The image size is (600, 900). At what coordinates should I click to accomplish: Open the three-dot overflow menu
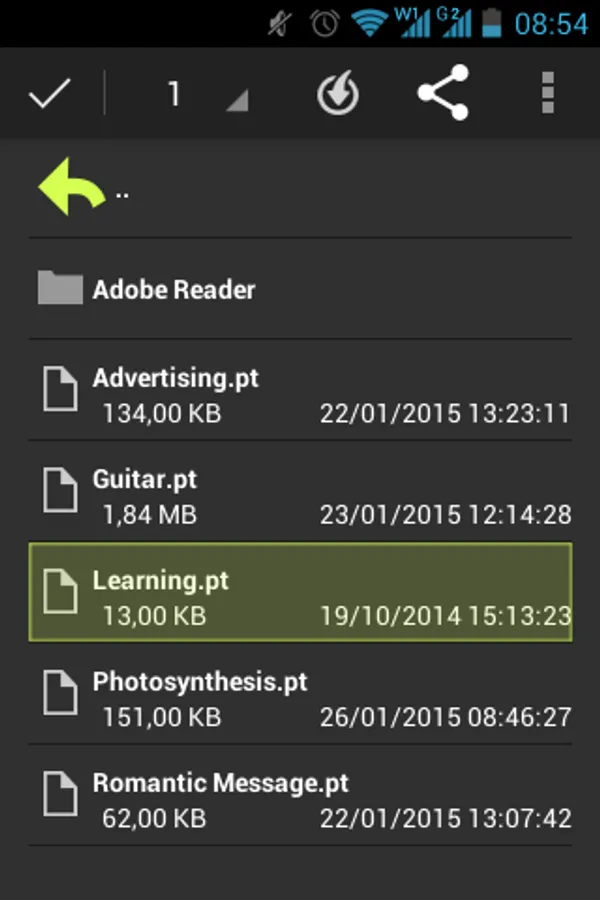point(546,94)
